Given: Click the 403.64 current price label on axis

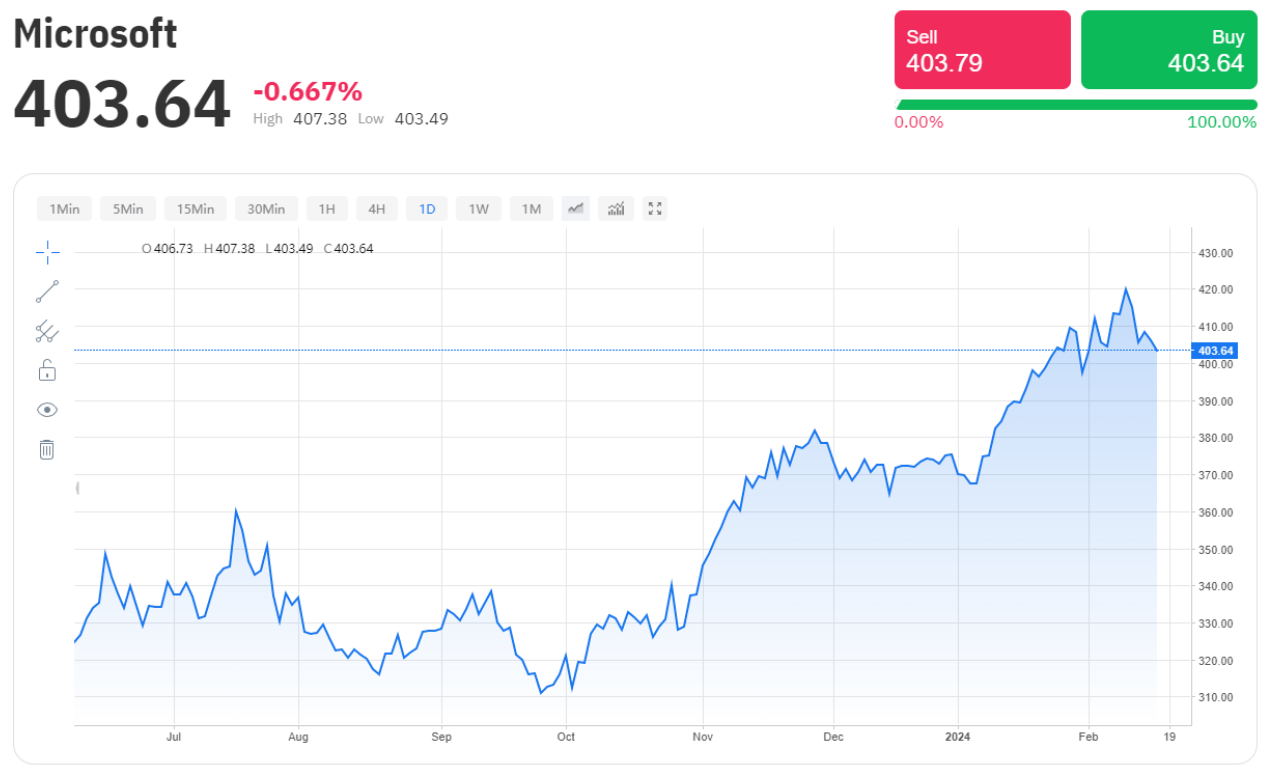Looking at the screenshot, I should tap(1216, 350).
